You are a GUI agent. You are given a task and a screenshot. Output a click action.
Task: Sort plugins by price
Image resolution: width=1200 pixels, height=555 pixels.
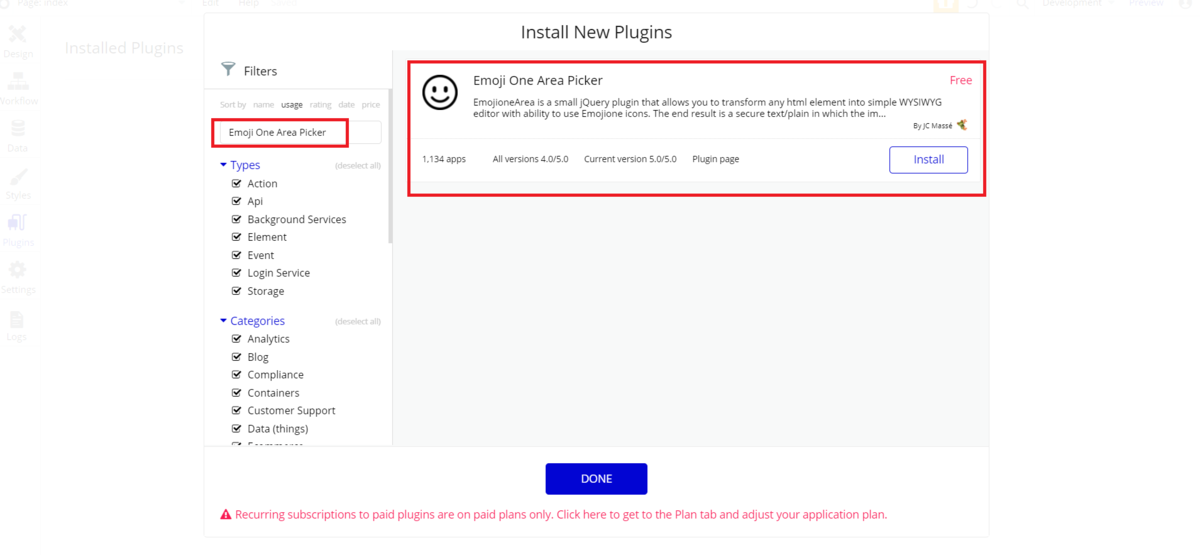pyautogui.click(x=371, y=104)
